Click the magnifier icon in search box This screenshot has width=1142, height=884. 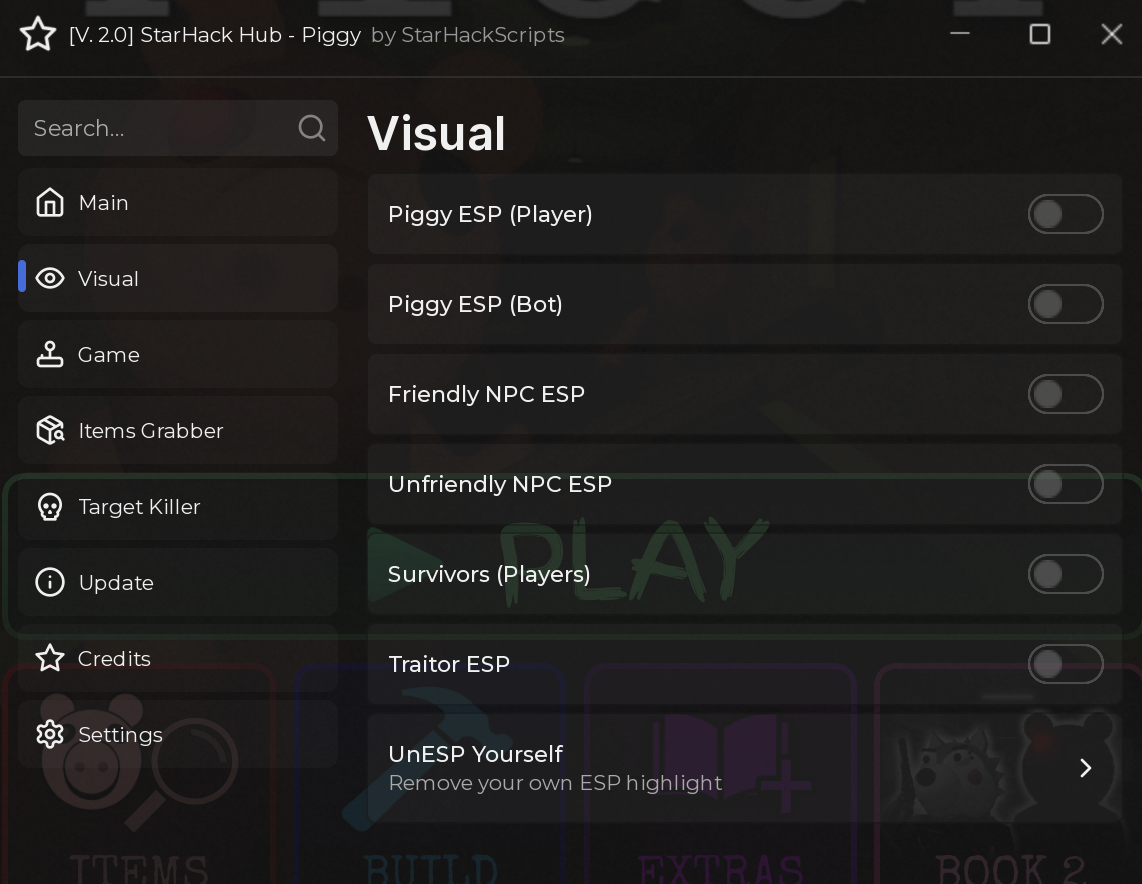312,128
